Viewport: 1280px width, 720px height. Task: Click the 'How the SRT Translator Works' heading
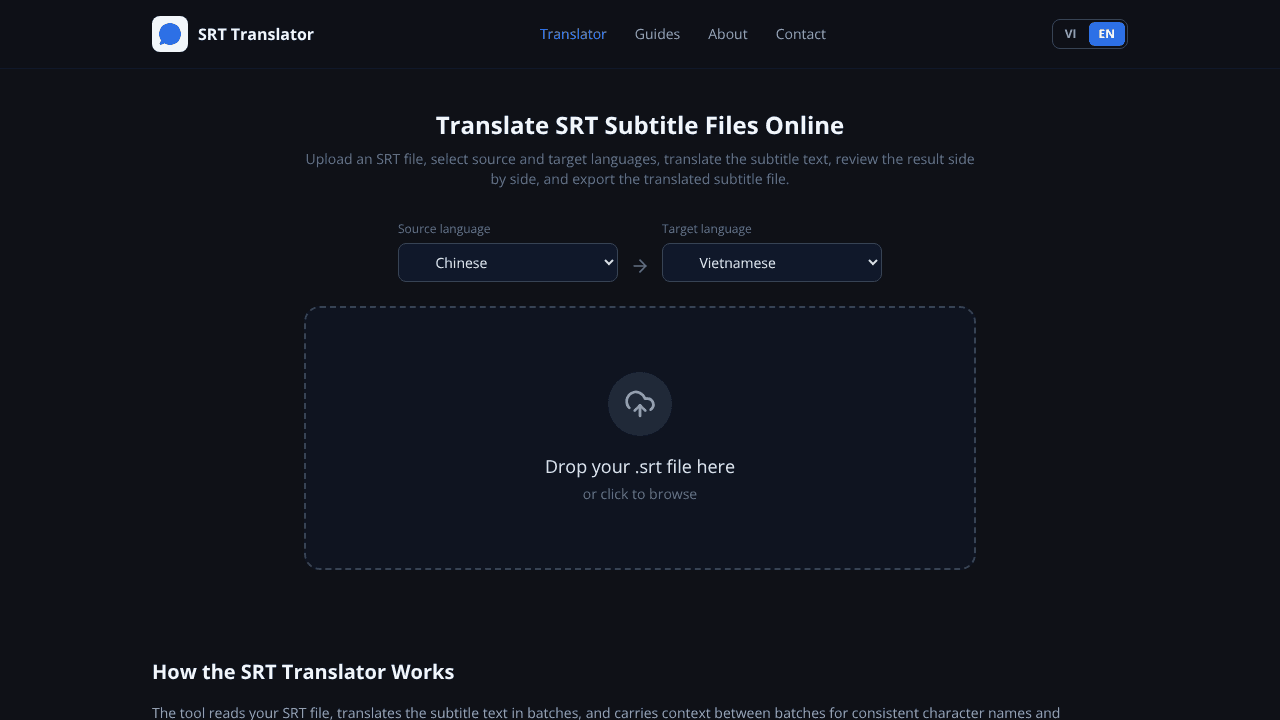pos(303,672)
